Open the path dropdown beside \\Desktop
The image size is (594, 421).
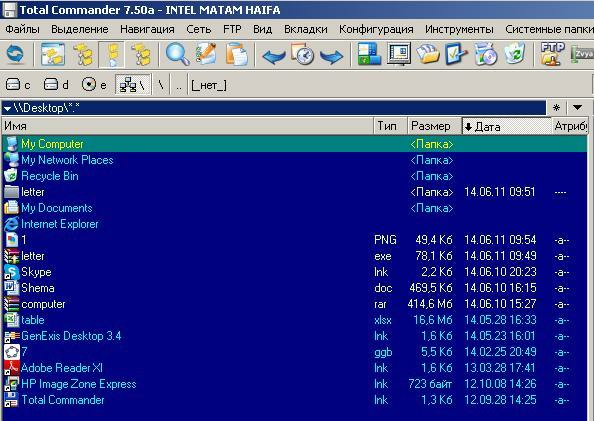point(7,109)
